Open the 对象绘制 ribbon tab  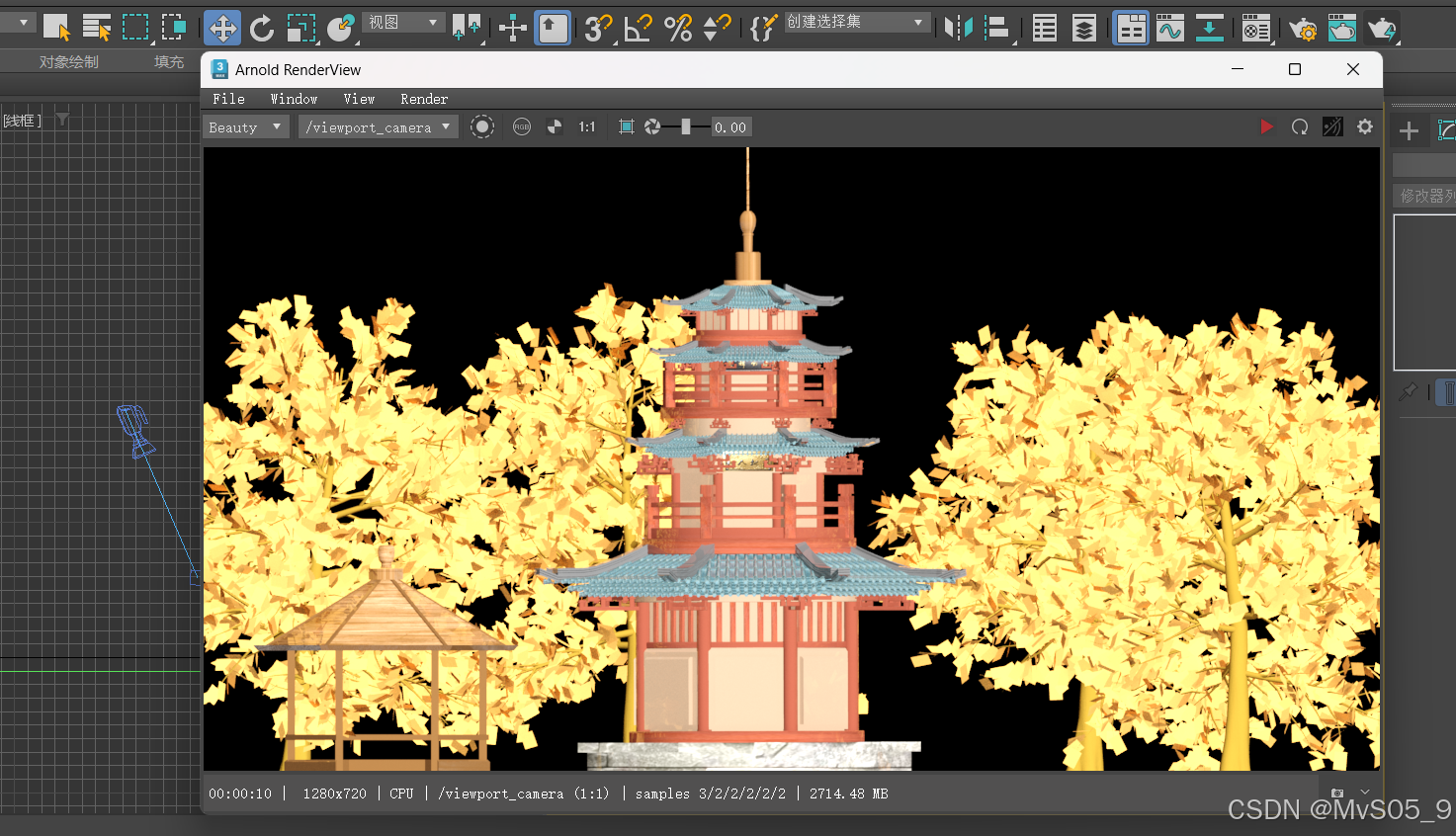pyautogui.click(x=69, y=61)
